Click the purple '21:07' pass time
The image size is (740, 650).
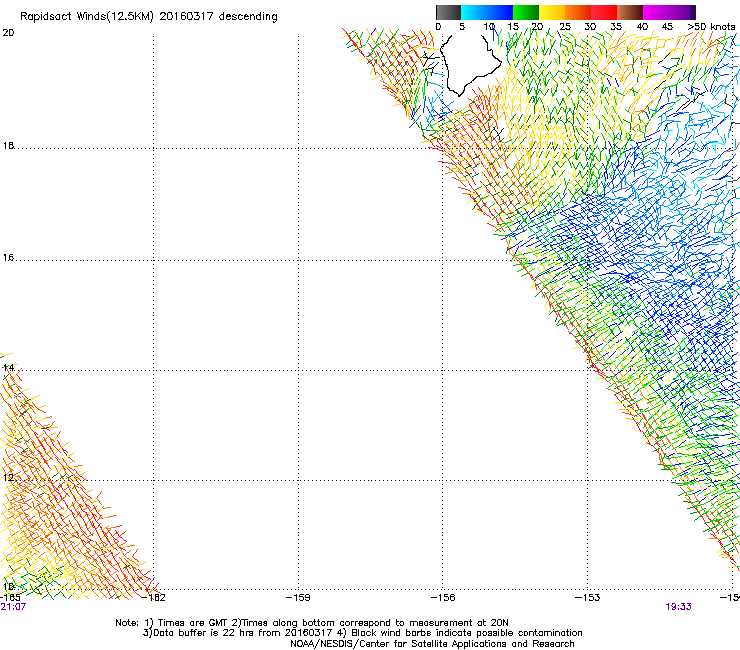[x=13, y=607]
